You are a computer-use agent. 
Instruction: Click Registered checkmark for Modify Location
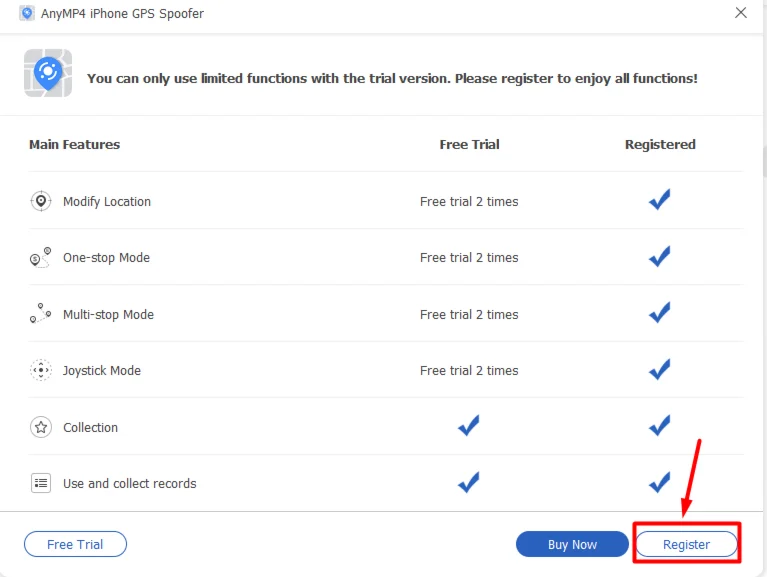[x=659, y=200]
